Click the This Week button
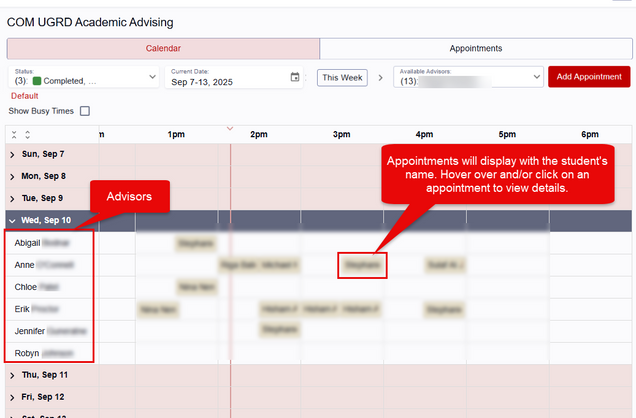The height and width of the screenshot is (418, 636). [x=342, y=77]
